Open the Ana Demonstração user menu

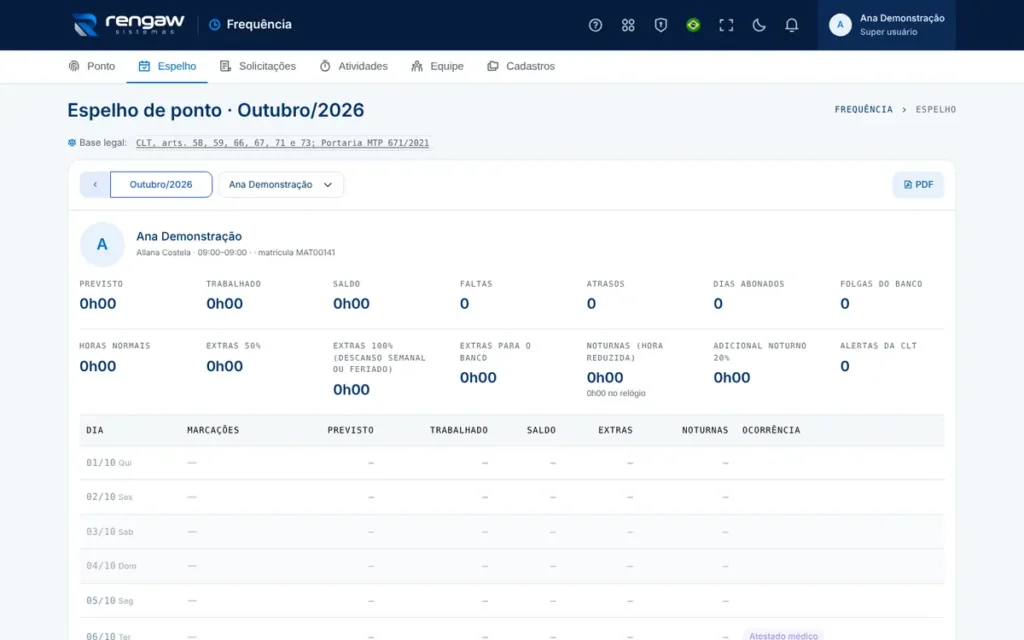887,25
